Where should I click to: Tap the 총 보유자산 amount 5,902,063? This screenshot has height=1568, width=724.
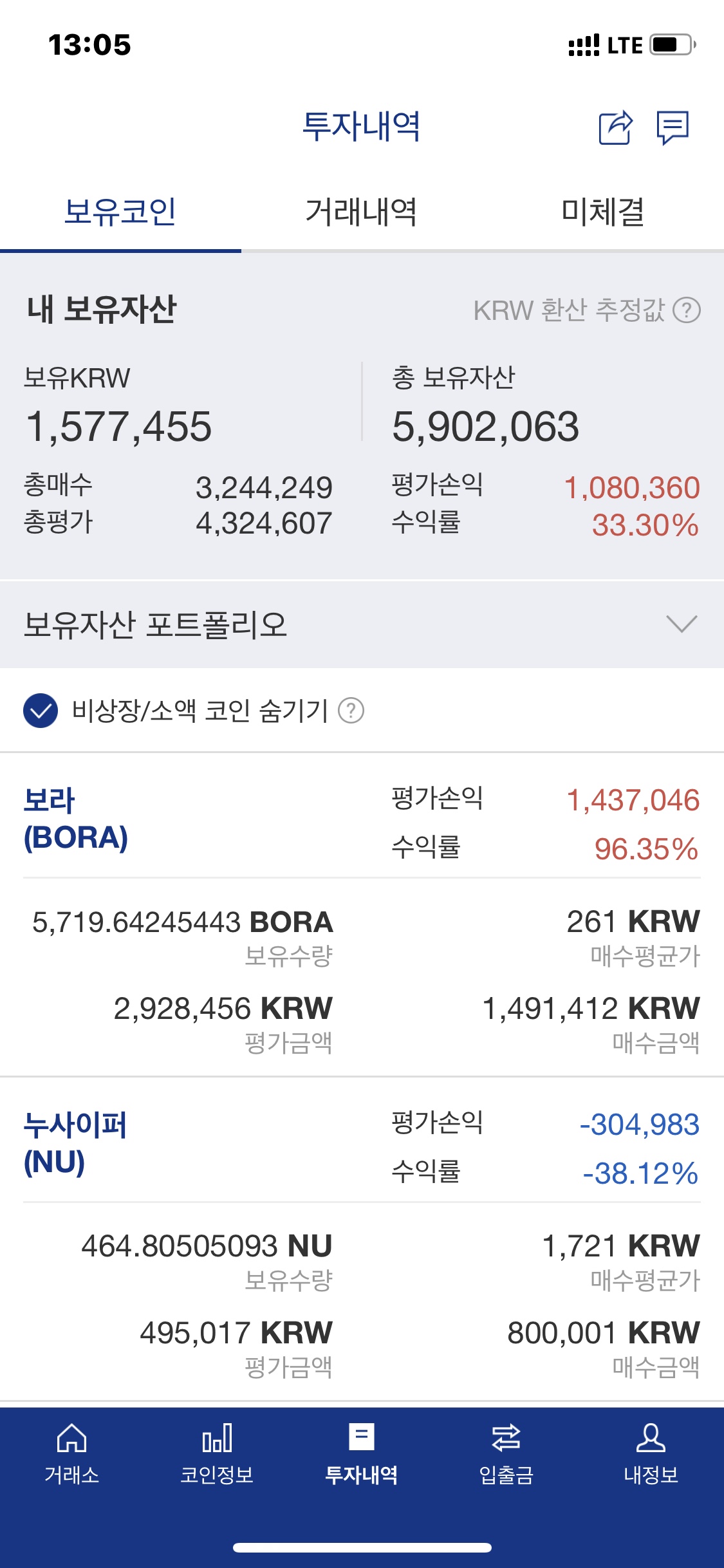(x=486, y=427)
